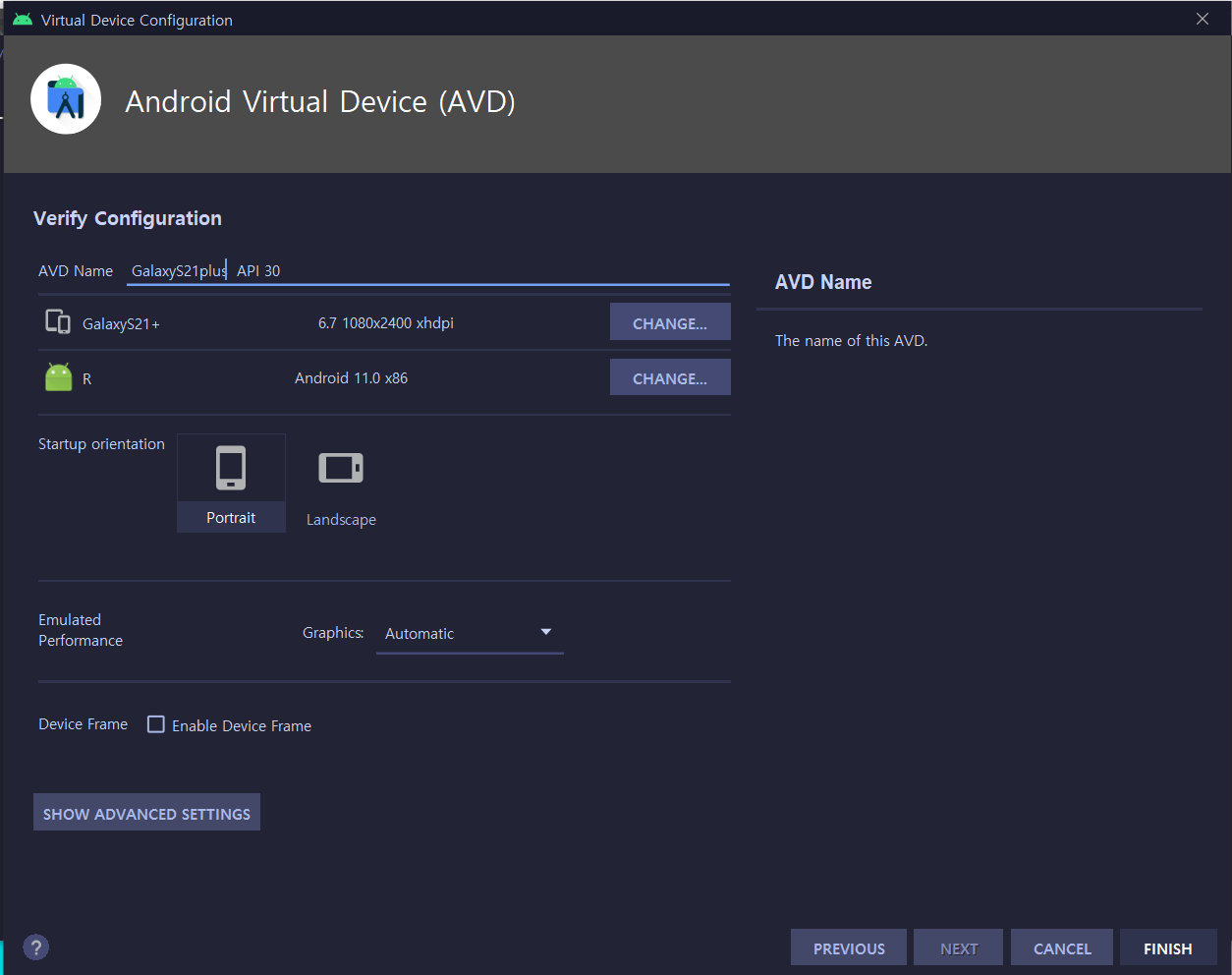
Task: Enable the Device Frame checkbox
Action: pyautogui.click(x=155, y=724)
